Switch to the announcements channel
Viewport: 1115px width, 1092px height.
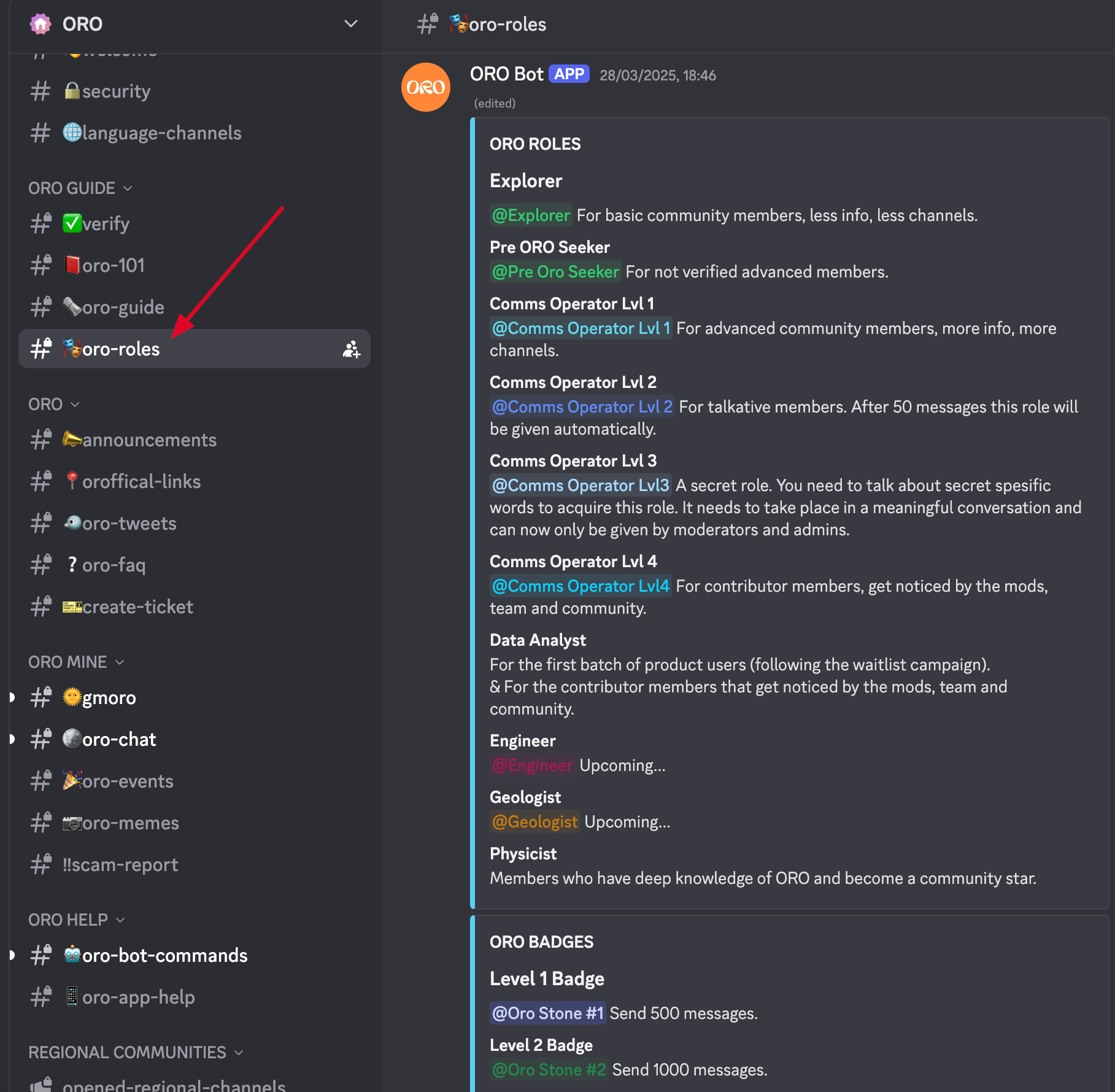point(149,440)
